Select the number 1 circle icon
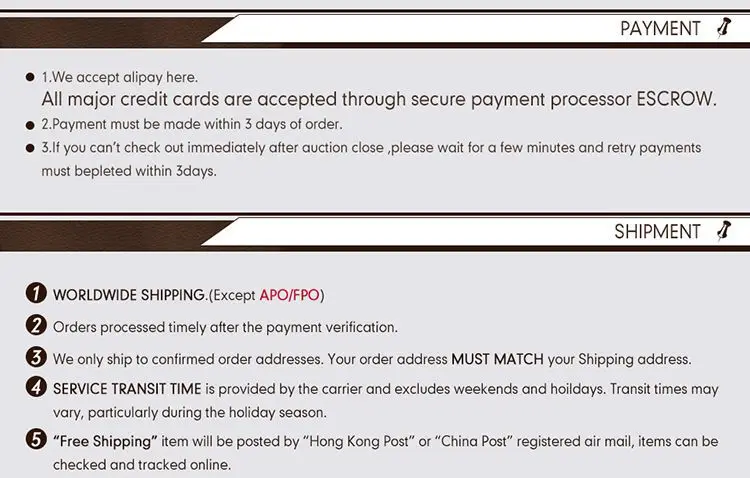Image resolution: width=750 pixels, height=478 pixels. (37, 294)
